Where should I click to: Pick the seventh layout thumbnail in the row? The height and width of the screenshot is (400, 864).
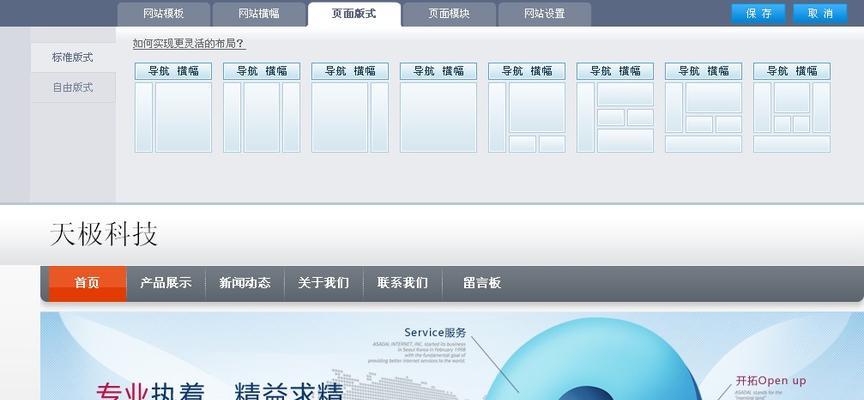click(x=703, y=108)
